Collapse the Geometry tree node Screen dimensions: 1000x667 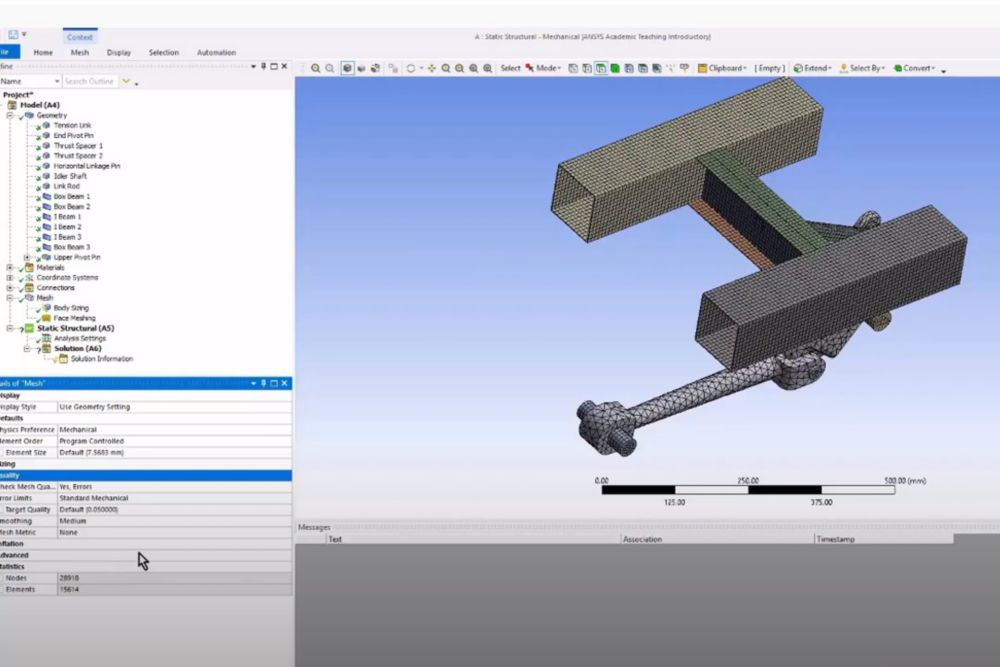click(9, 115)
